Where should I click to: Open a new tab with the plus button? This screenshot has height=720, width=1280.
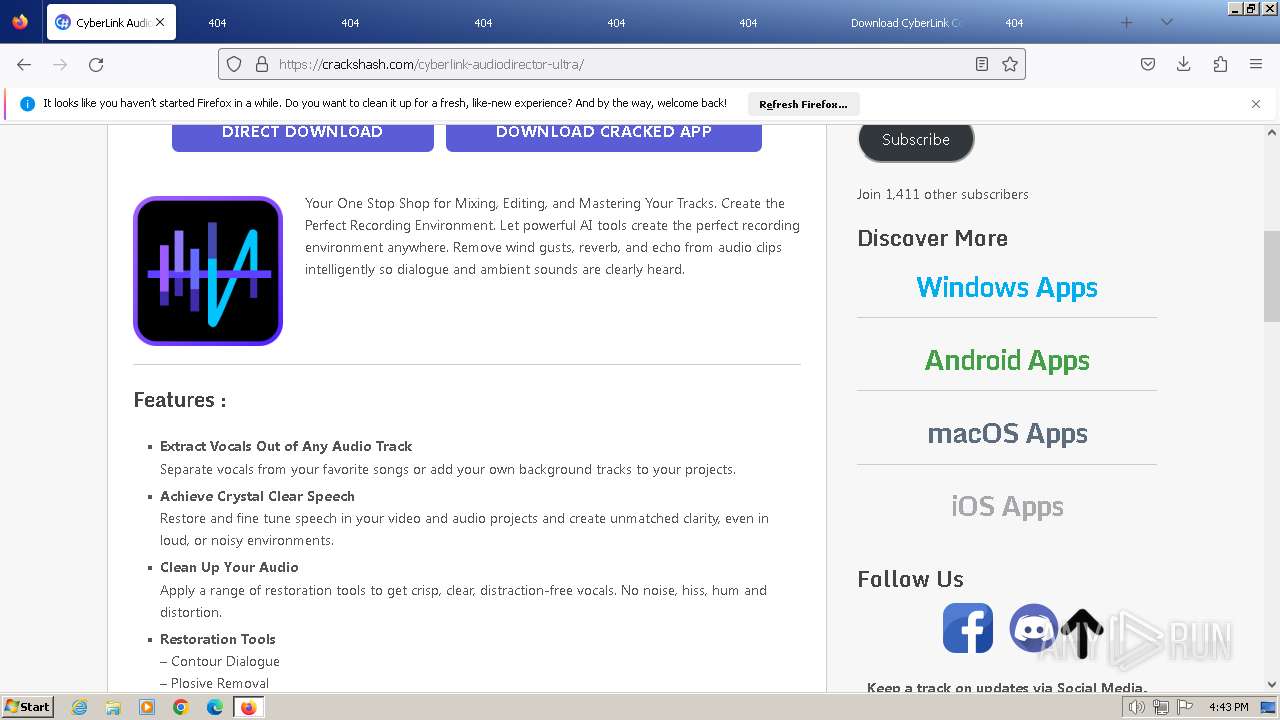pos(1127,23)
